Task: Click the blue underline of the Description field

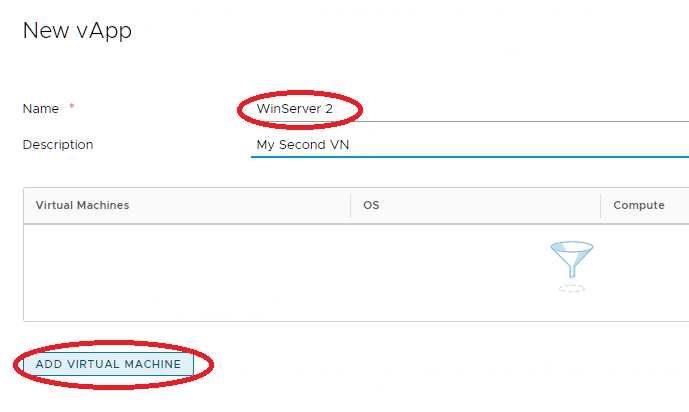Action: click(x=470, y=156)
